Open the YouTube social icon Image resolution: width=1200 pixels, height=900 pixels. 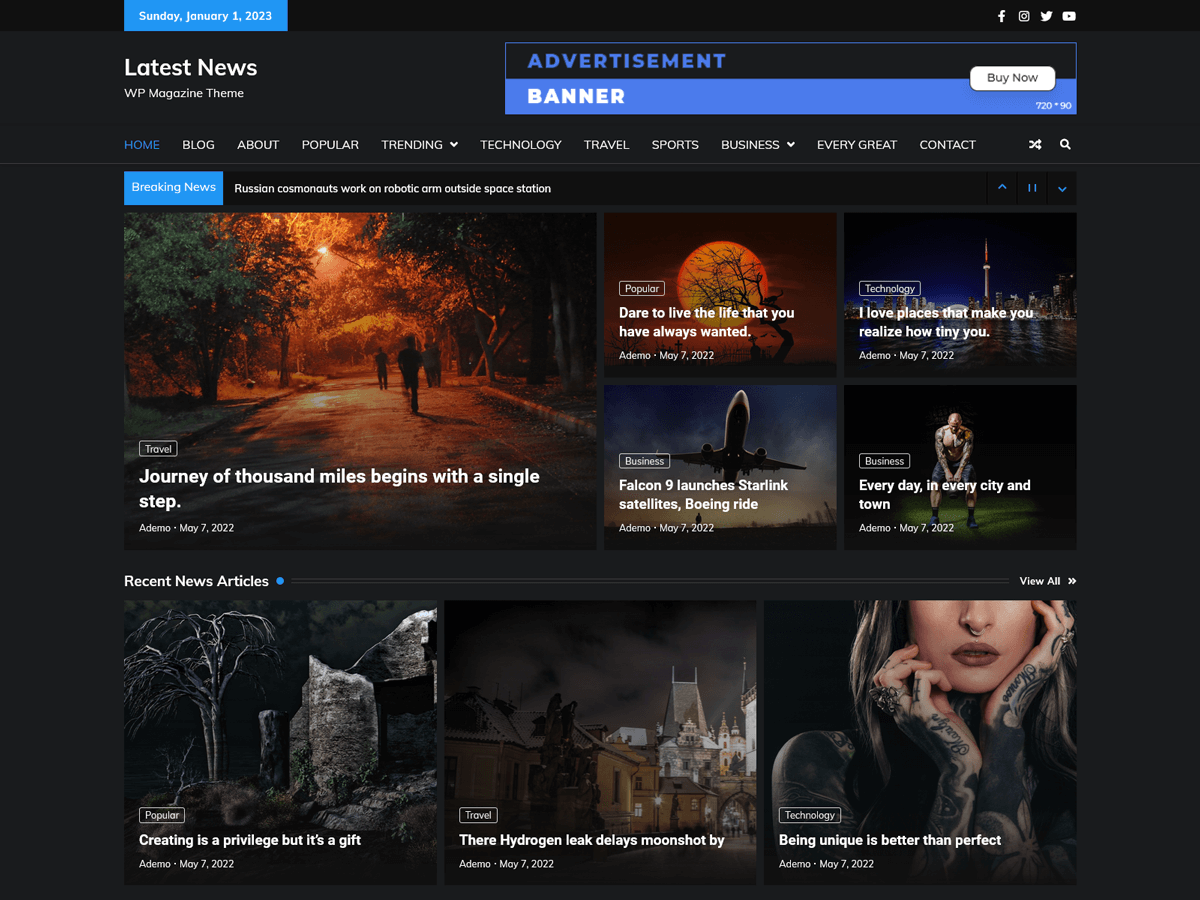1069,16
